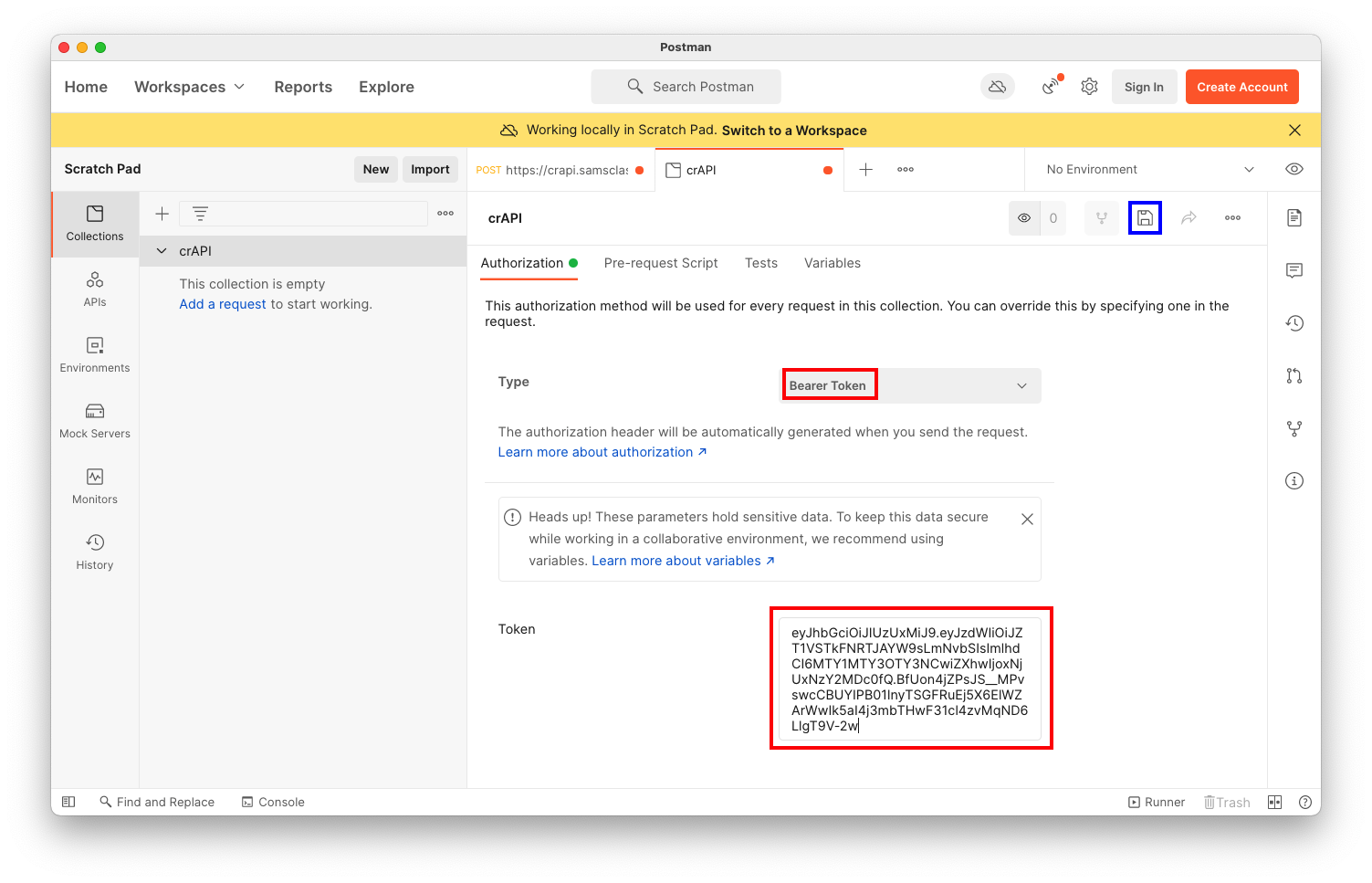Open the Runner from status bar
This screenshot has width=1372, height=883.
[1157, 802]
